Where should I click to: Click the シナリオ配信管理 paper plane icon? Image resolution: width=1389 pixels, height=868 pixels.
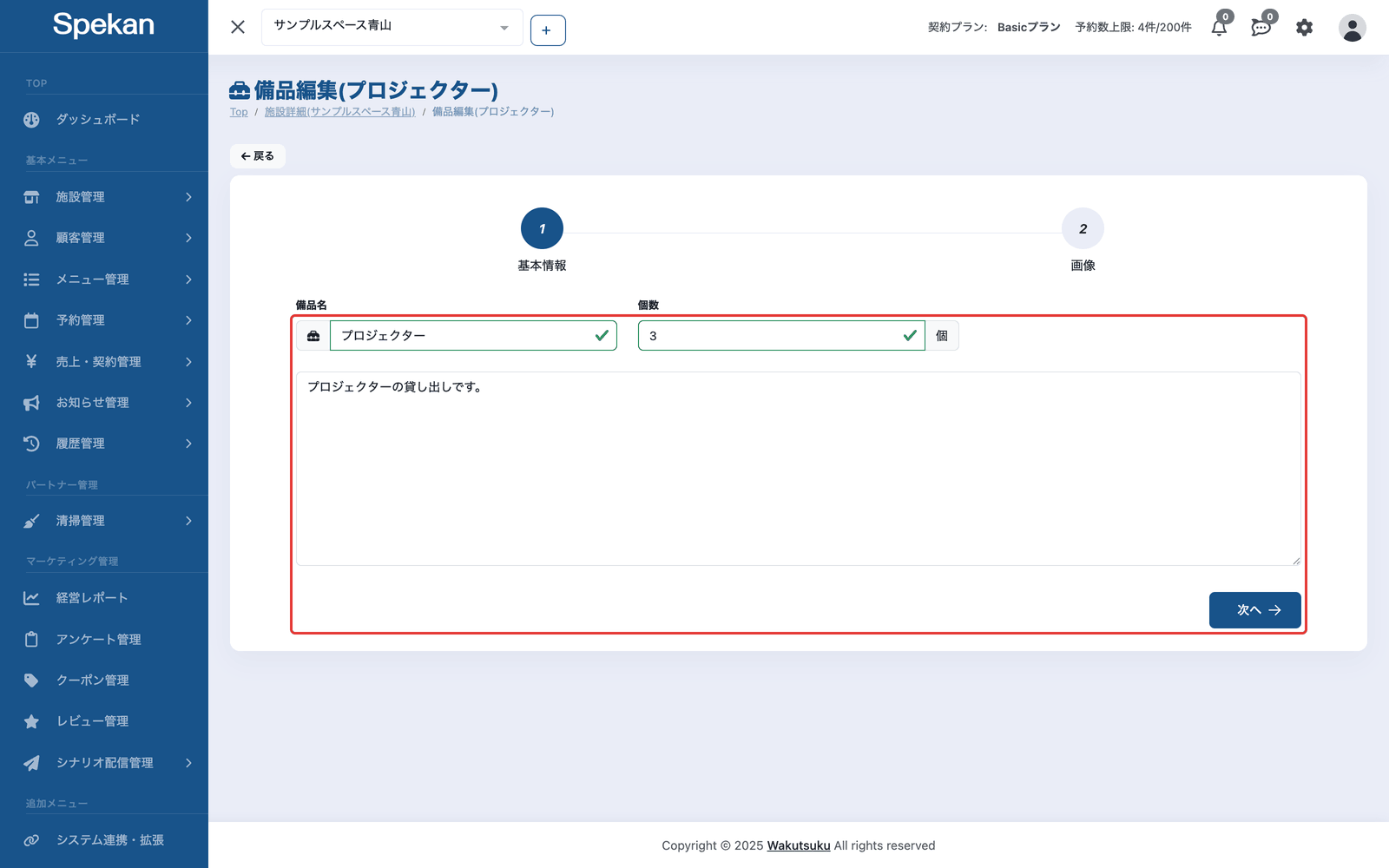click(x=31, y=763)
